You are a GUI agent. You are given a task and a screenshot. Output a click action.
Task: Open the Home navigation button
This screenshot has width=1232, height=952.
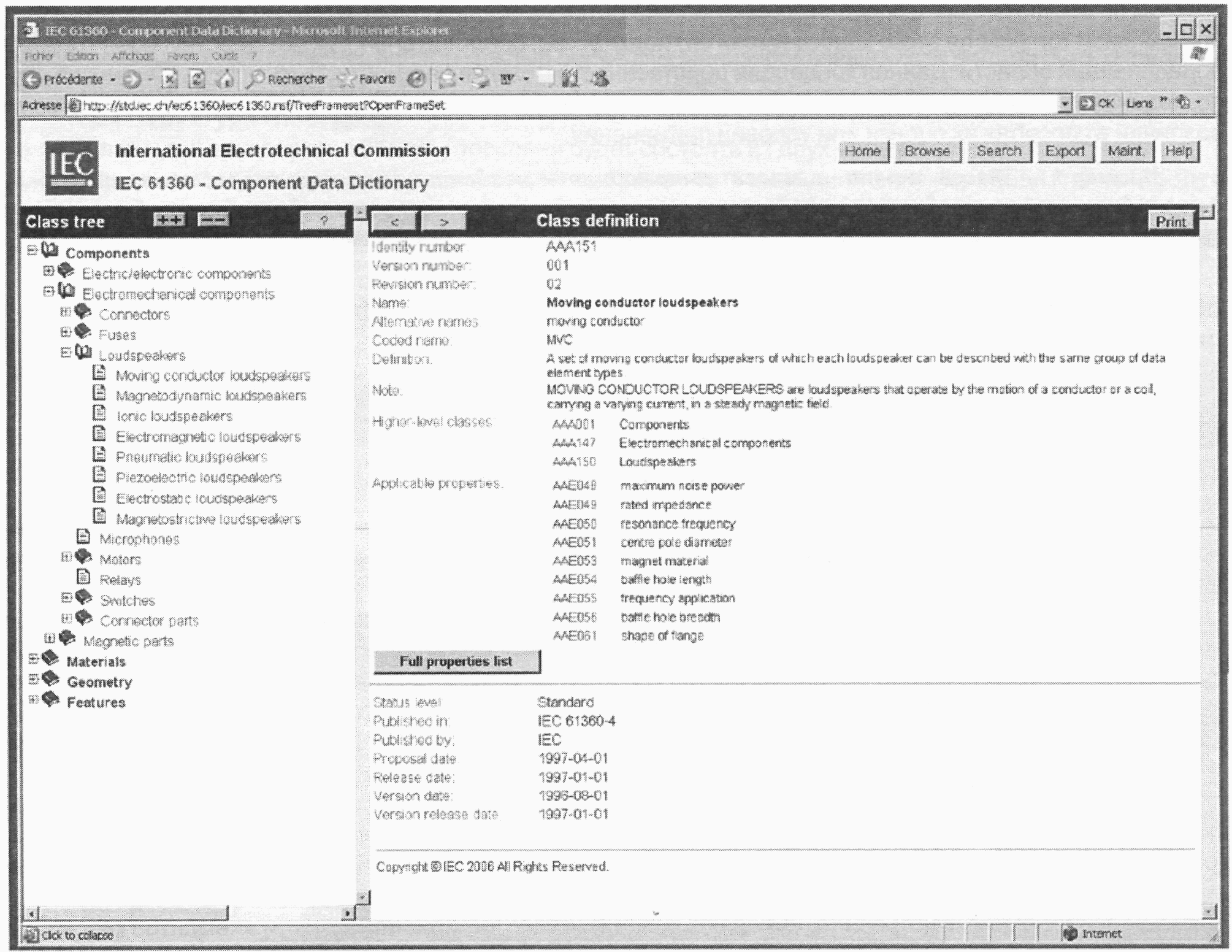tap(863, 151)
